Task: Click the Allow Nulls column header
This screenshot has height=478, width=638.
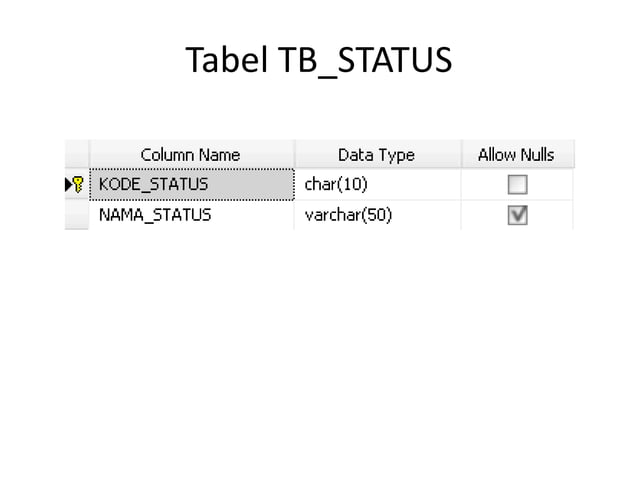Action: click(x=516, y=155)
